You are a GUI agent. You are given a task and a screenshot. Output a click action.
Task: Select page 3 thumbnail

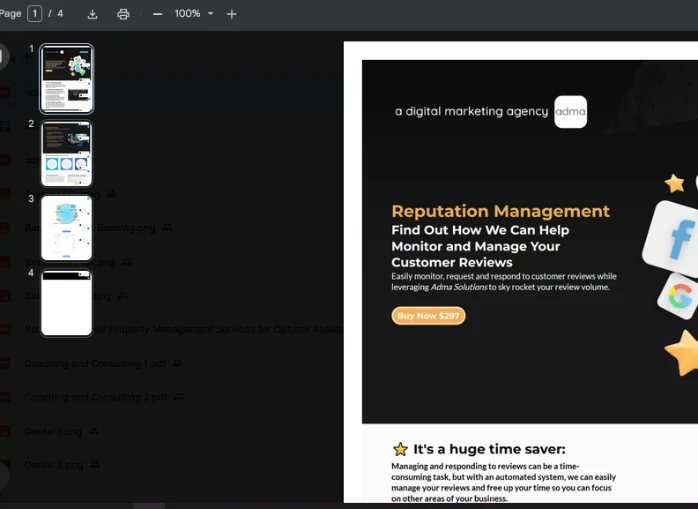(x=66, y=228)
